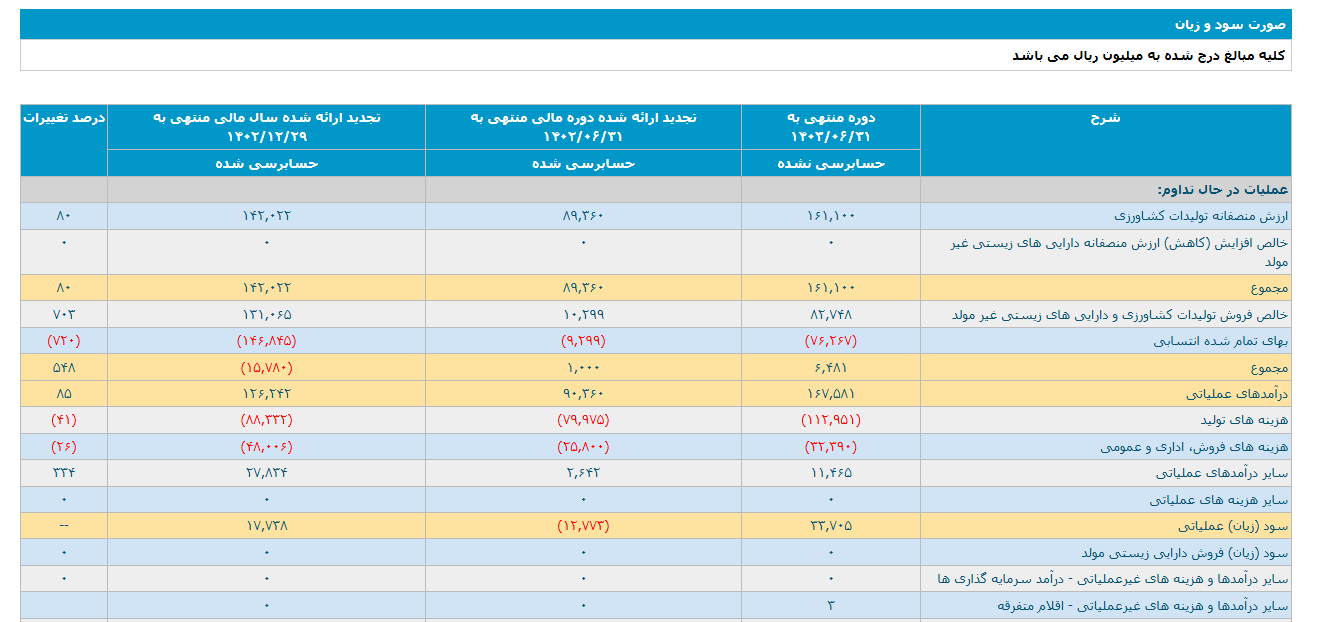
Task: Click the 'درصد تغییرات' column header
Action: pos(64,118)
